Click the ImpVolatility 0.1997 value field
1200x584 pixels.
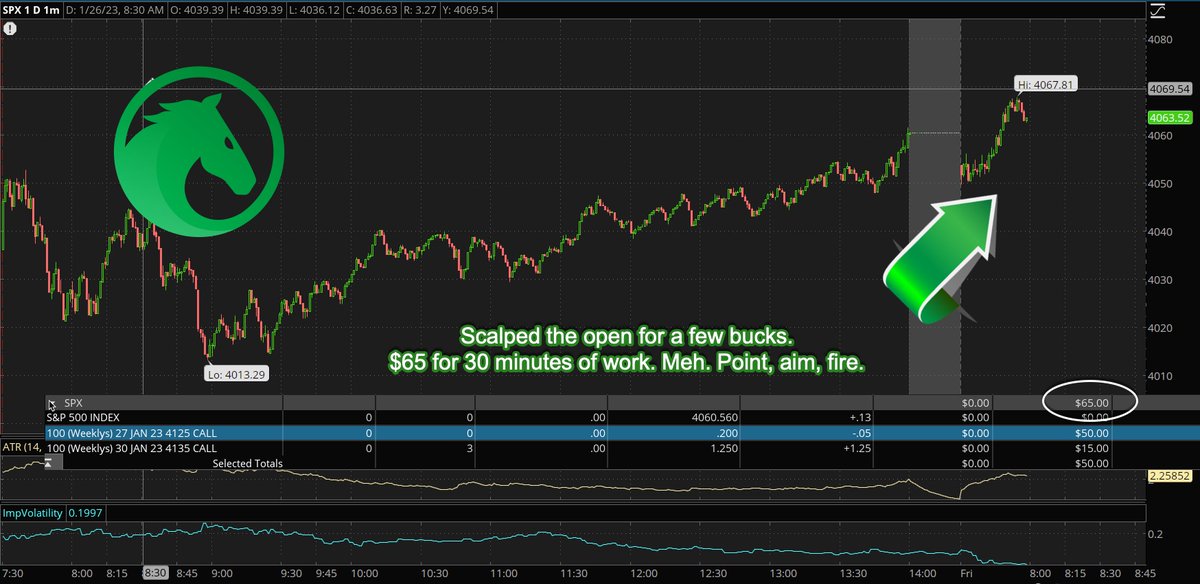click(84, 511)
